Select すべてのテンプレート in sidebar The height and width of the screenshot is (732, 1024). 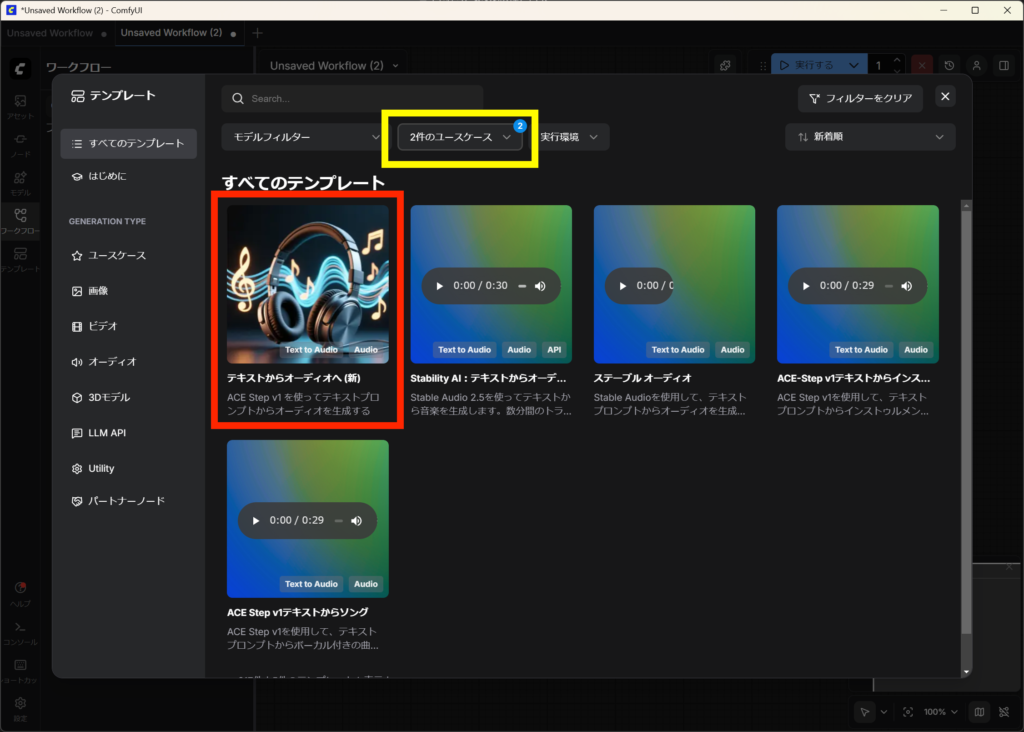coord(128,143)
